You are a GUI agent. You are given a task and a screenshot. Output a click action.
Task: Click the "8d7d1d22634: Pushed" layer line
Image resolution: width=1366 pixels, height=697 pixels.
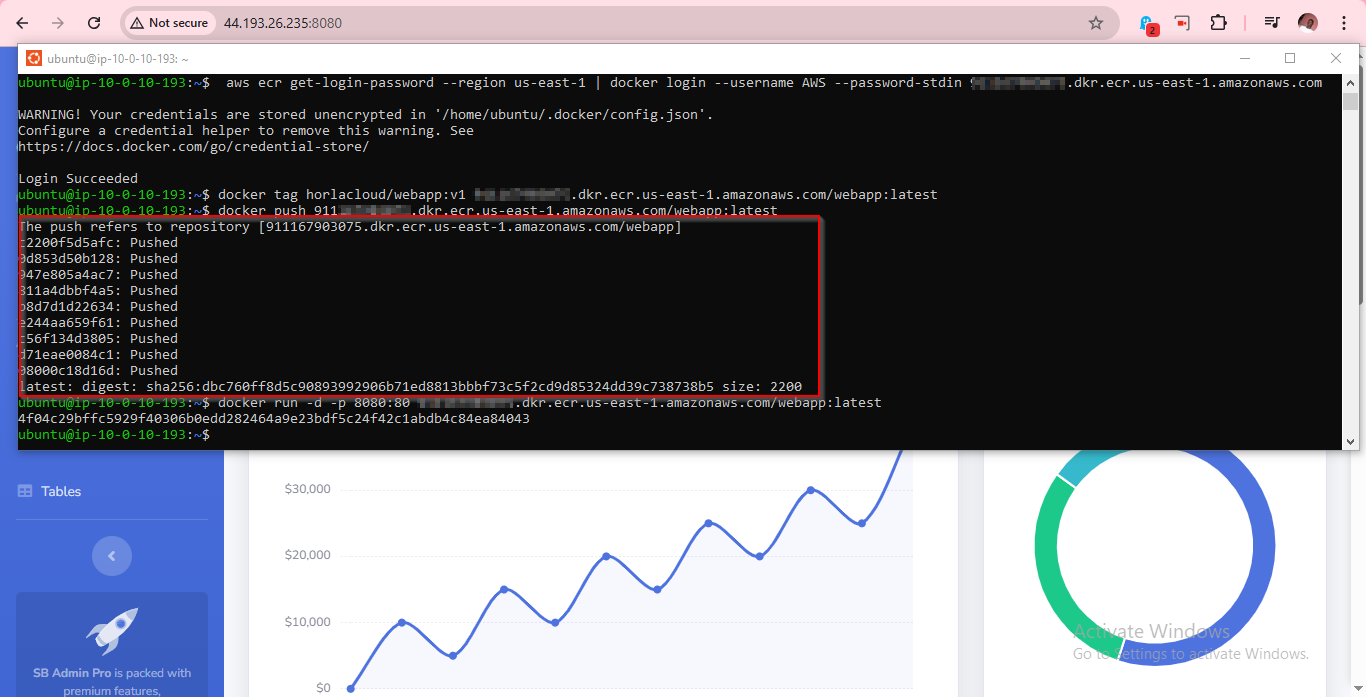click(98, 306)
